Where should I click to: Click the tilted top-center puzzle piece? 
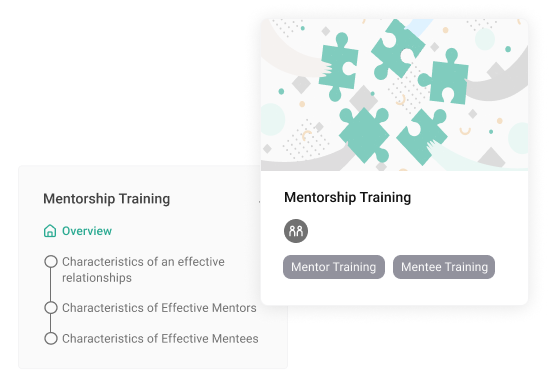coord(398,49)
